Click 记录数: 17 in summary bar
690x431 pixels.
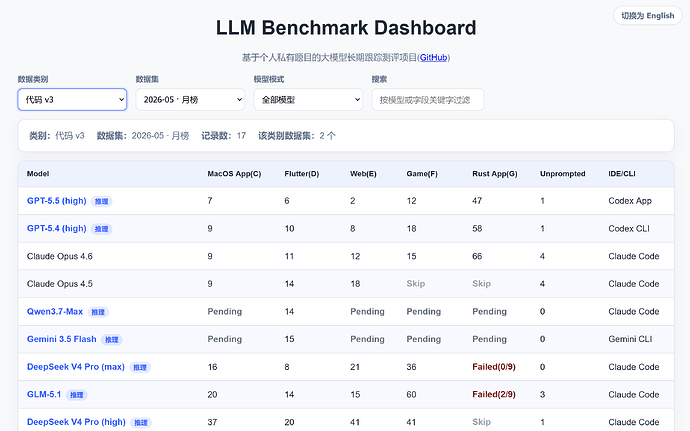tap(224, 136)
